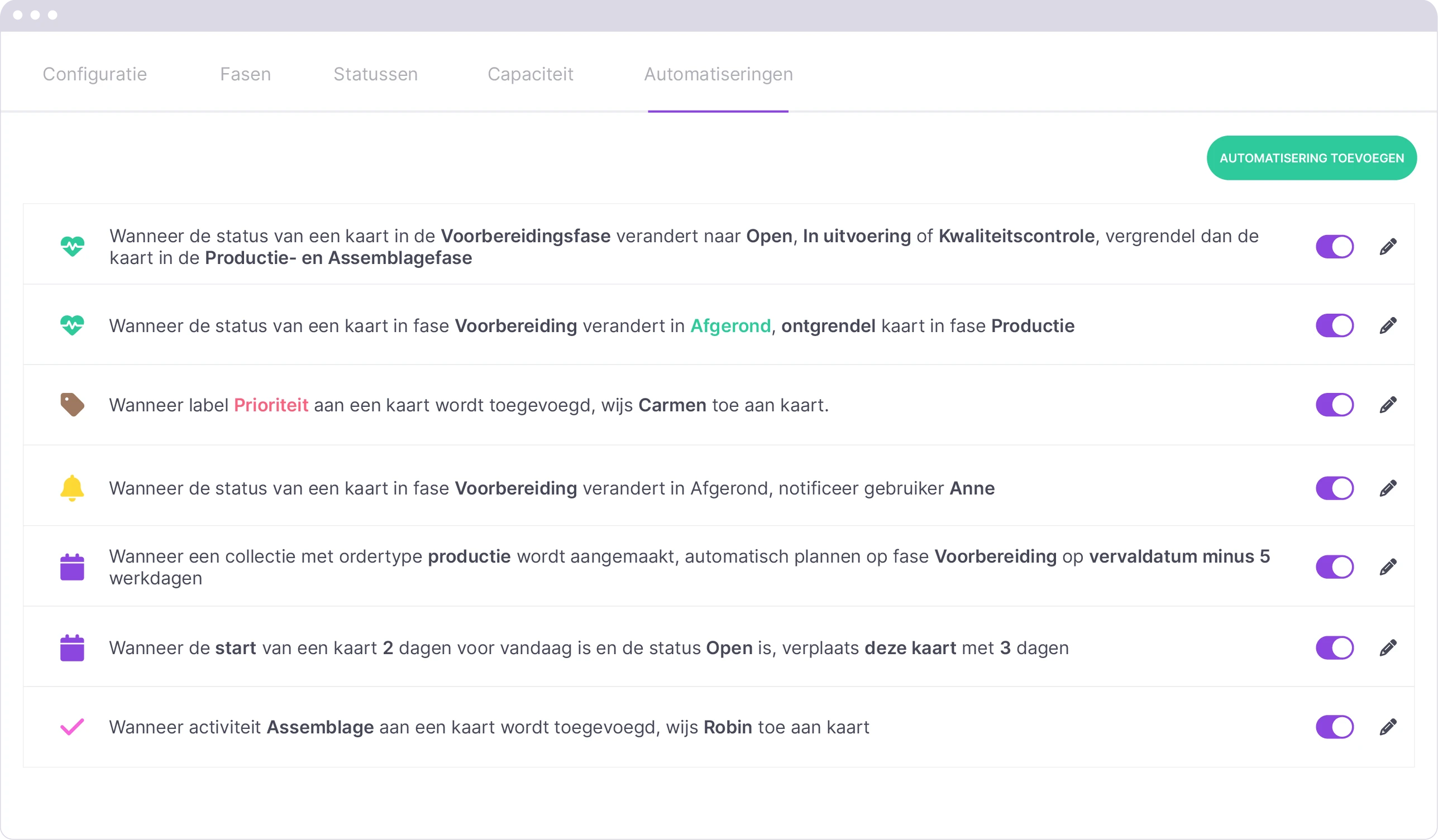Edit the Prioriteit label automation with the pencil

click(1389, 404)
